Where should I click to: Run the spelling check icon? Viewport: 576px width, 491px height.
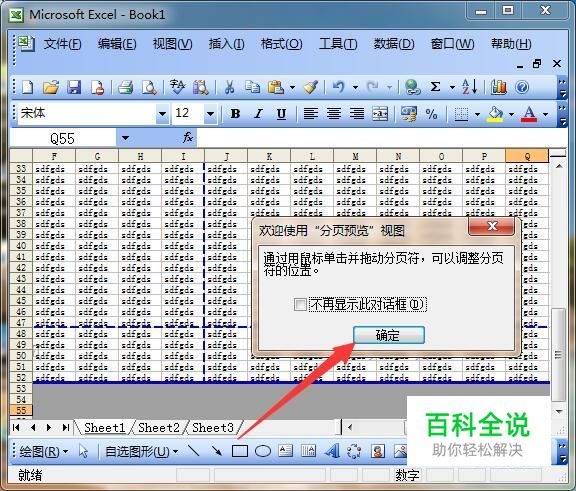click(x=177, y=87)
